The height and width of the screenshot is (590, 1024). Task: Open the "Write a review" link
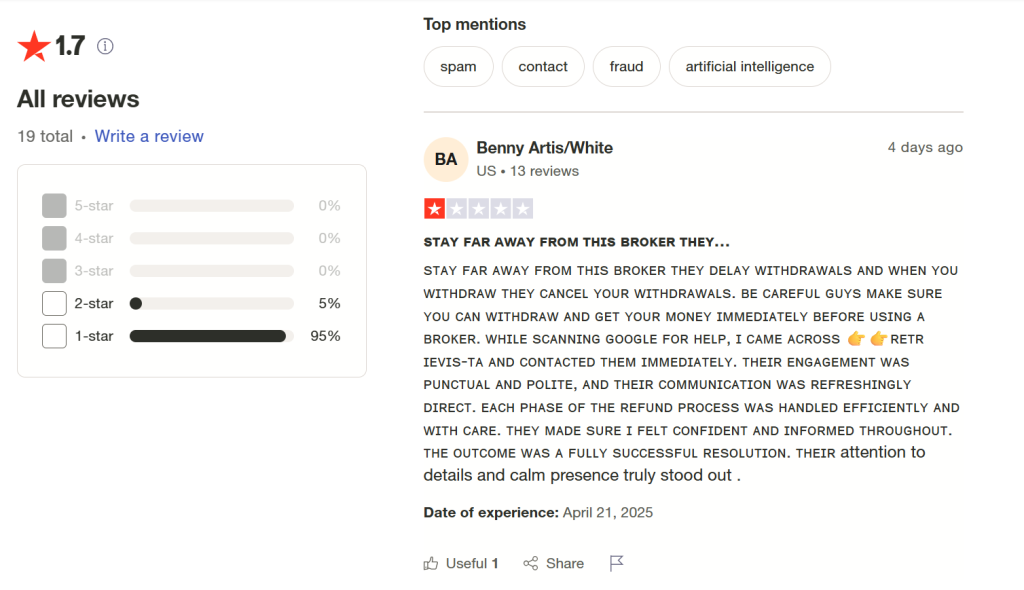point(149,136)
